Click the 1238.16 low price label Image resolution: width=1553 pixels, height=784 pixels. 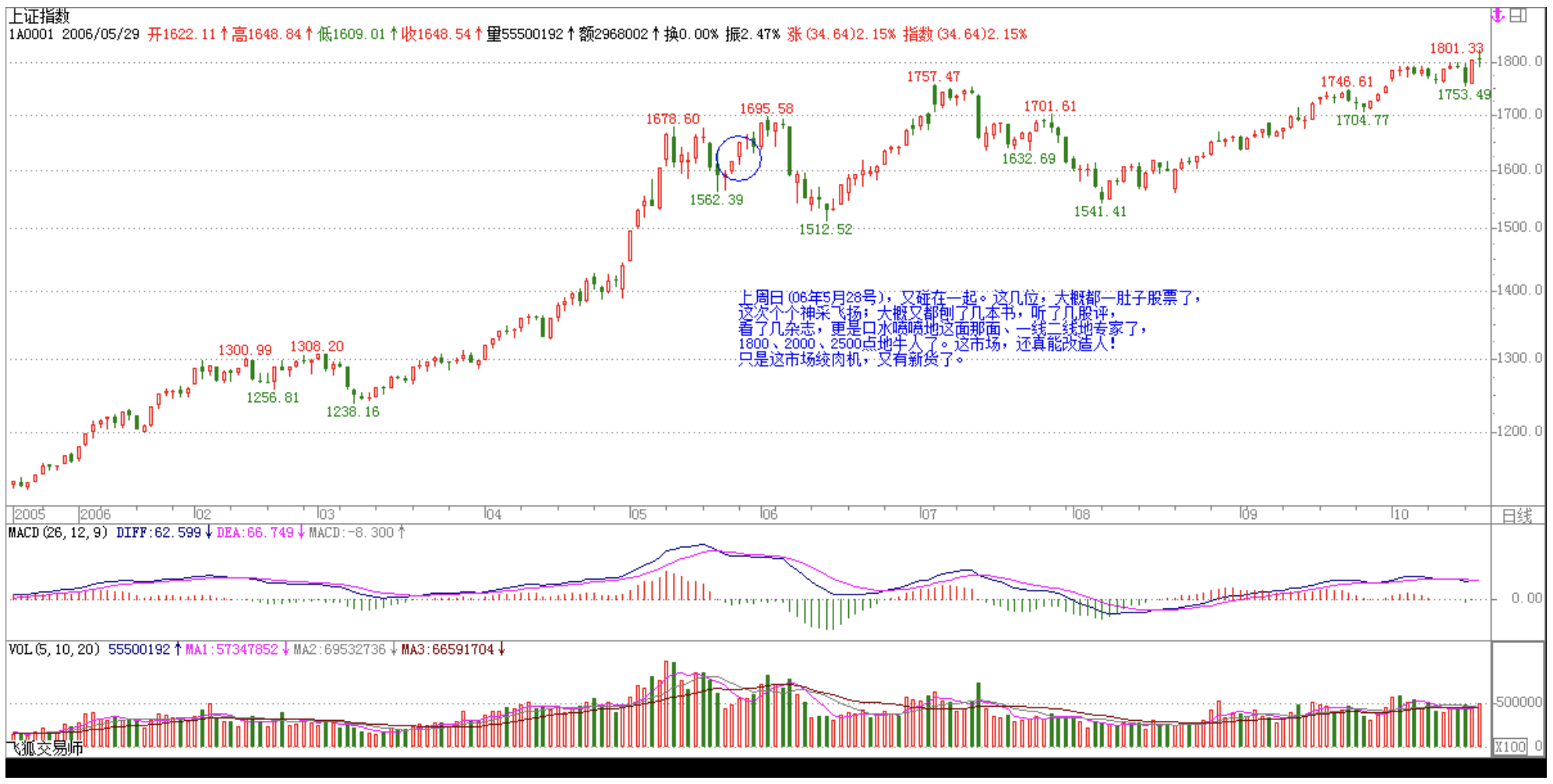tap(352, 411)
